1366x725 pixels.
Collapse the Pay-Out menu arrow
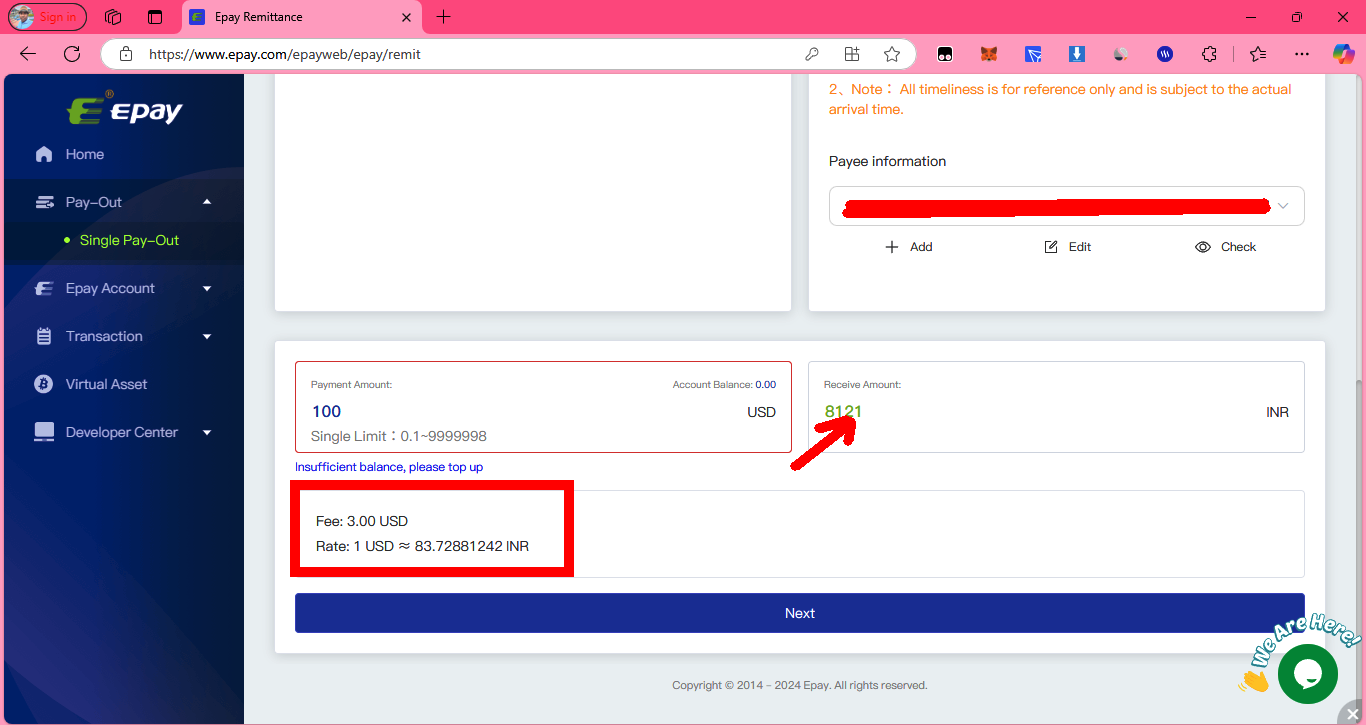click(207, 202)
